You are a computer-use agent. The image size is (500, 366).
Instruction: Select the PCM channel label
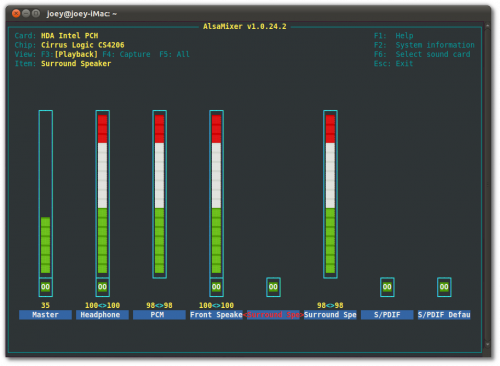pos(159,315)
